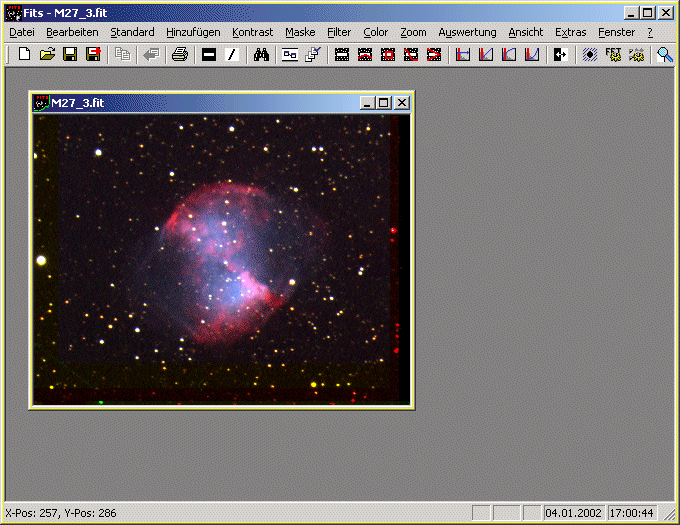Click the black-white invert arrow icon

click(x=560, y=54)
